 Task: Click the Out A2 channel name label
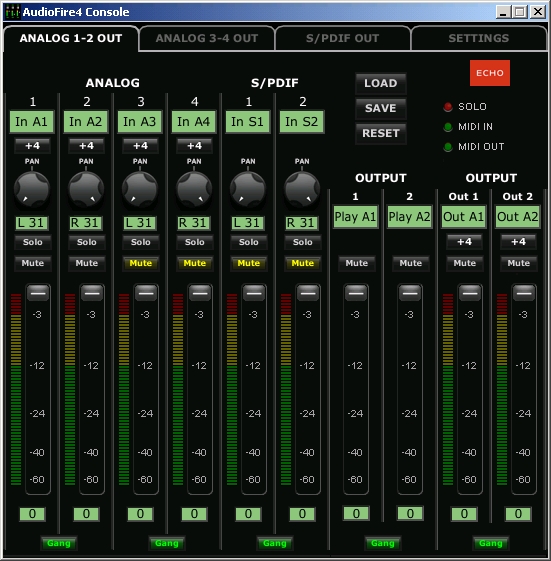[x=517, y=217]
